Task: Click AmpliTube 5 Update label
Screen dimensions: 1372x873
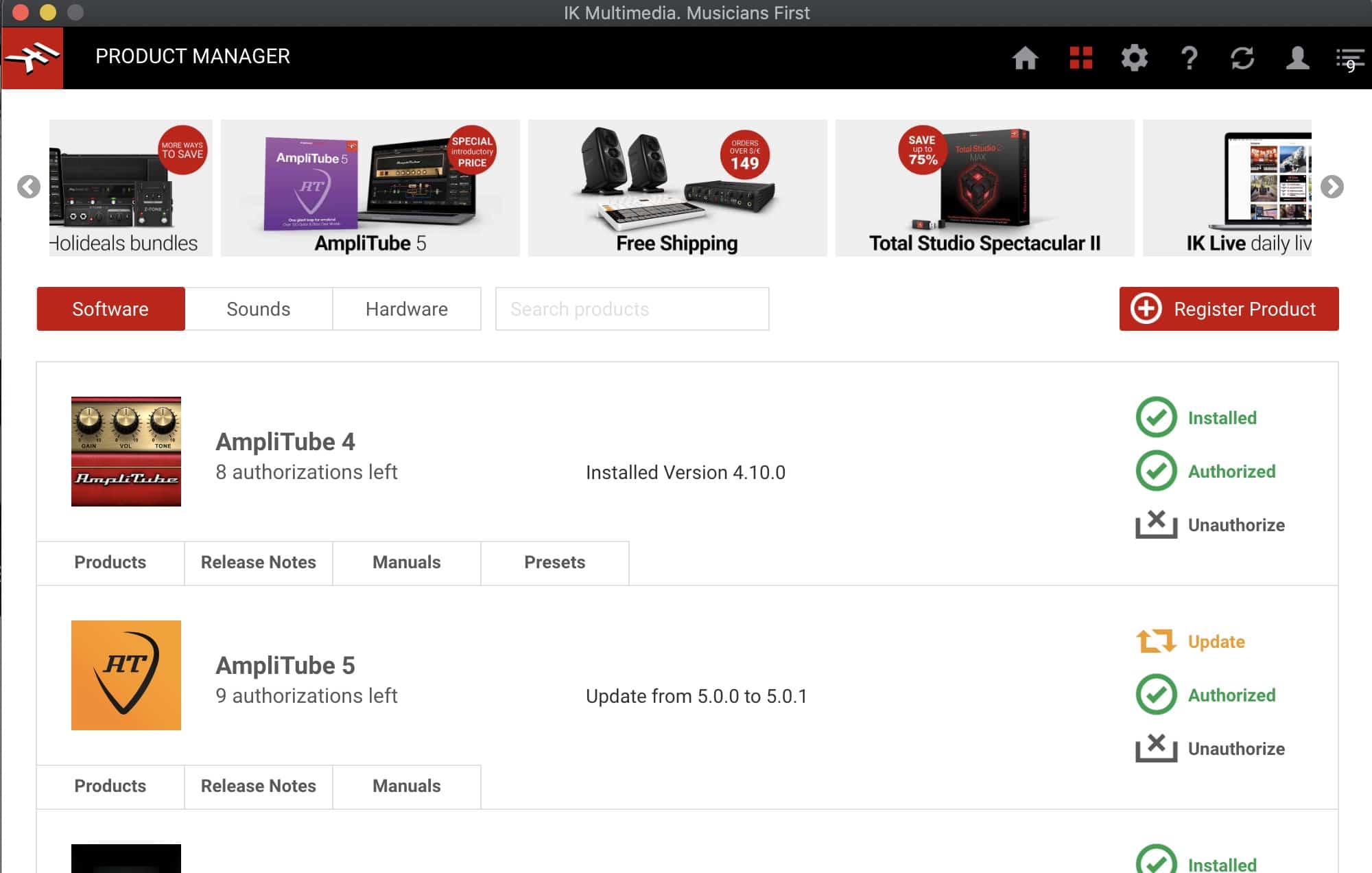Action: click(x=1216, y=642)
